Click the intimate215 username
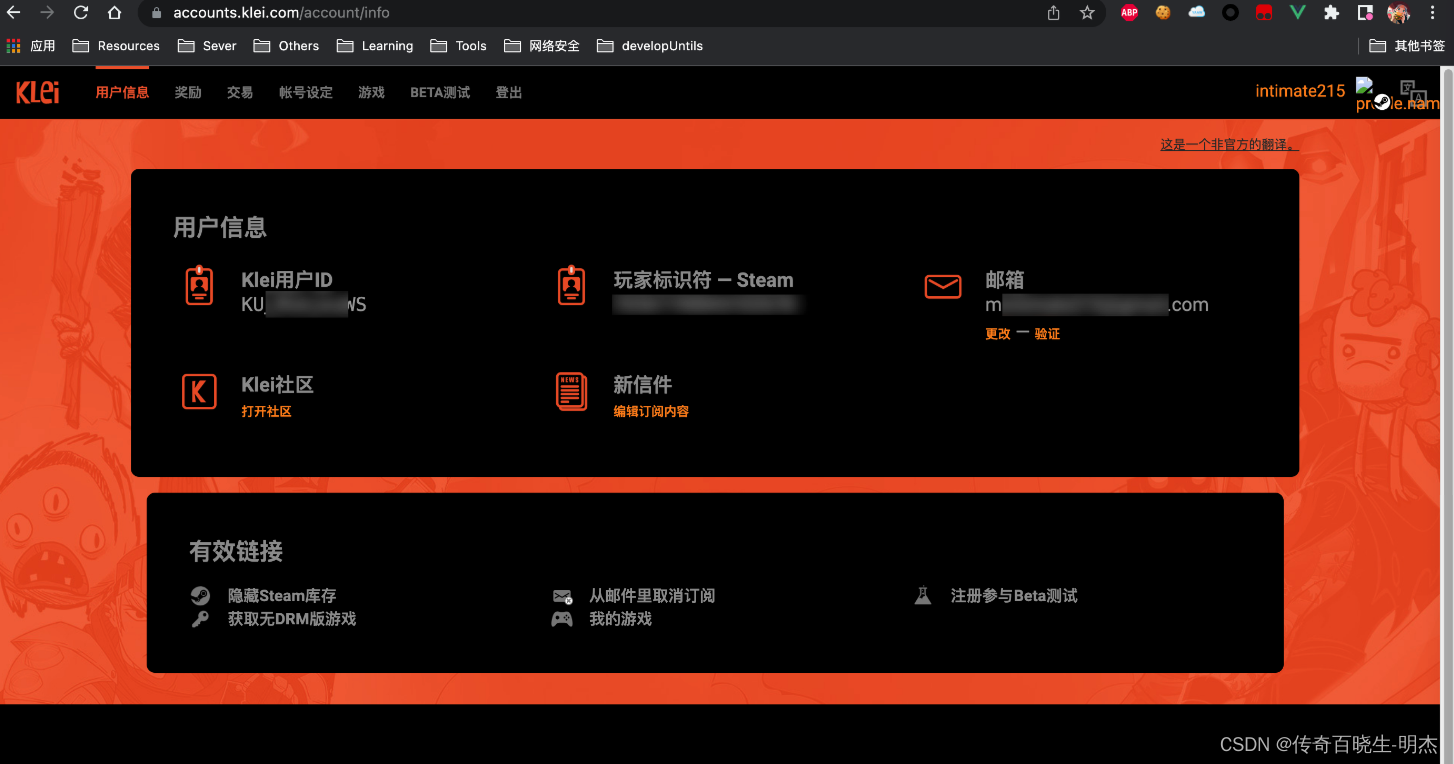The height and width of the screenshot is (764, 1454). pyautogui.click(x=1300, y=91)
